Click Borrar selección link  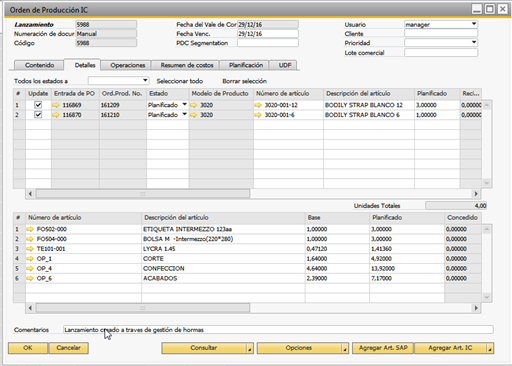tap(245, 81)
